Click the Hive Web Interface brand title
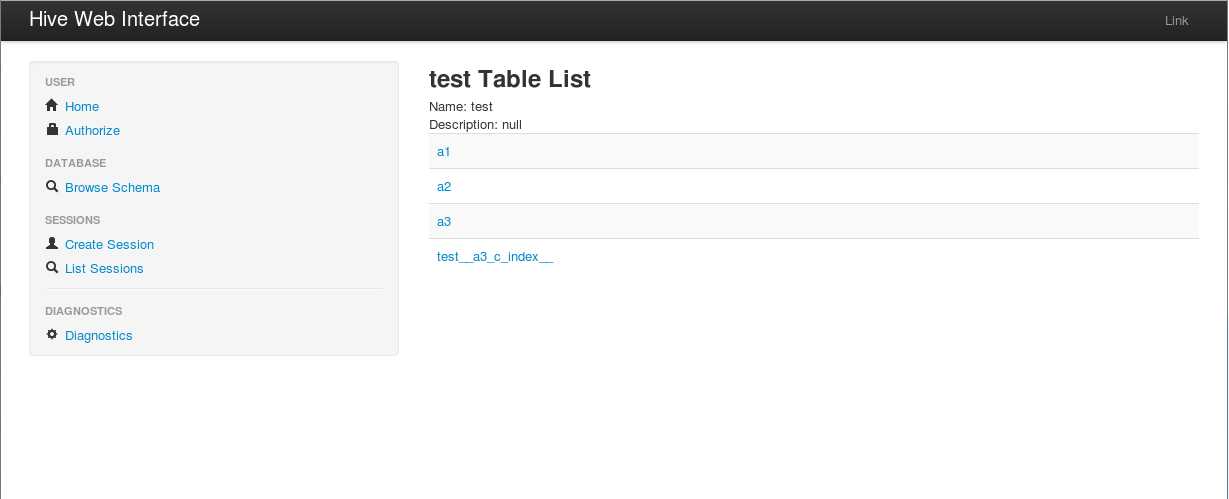The width and height of the screenshot is (1229, 499). pos(114,19)
